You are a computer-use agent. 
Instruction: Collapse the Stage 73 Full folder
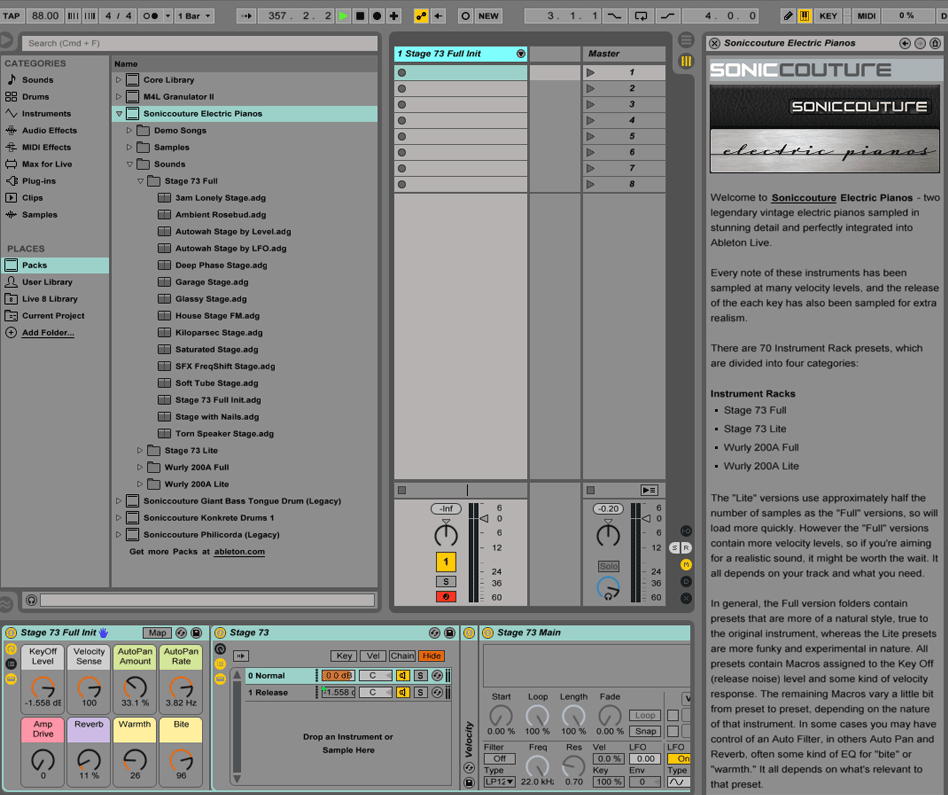(x=140, y=181)
